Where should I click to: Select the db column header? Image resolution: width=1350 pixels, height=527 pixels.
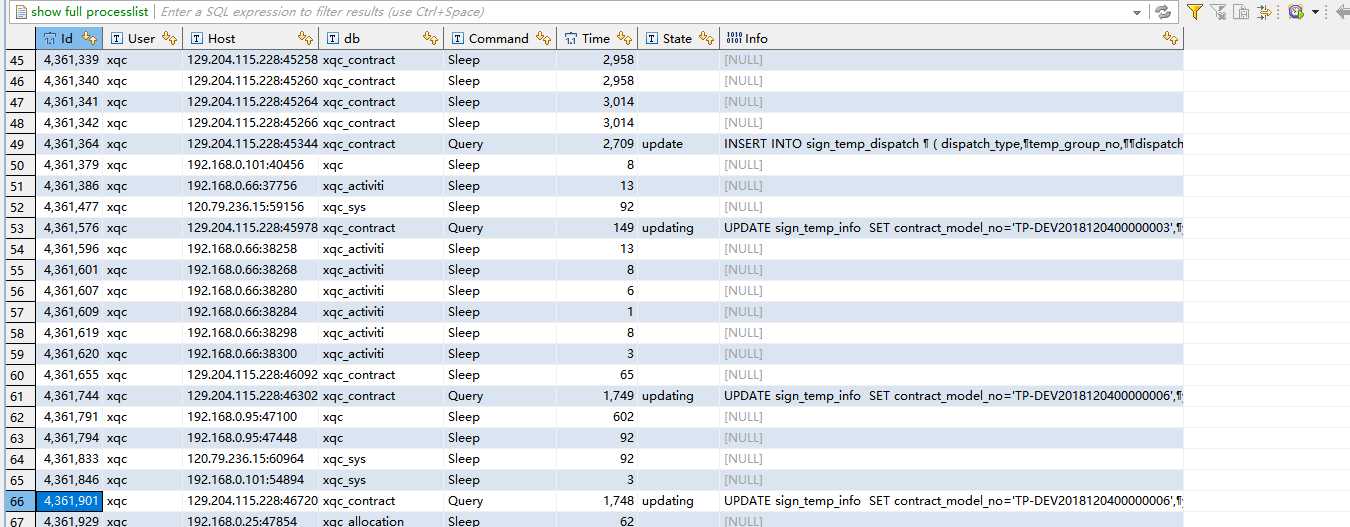(x=381, y=38)
